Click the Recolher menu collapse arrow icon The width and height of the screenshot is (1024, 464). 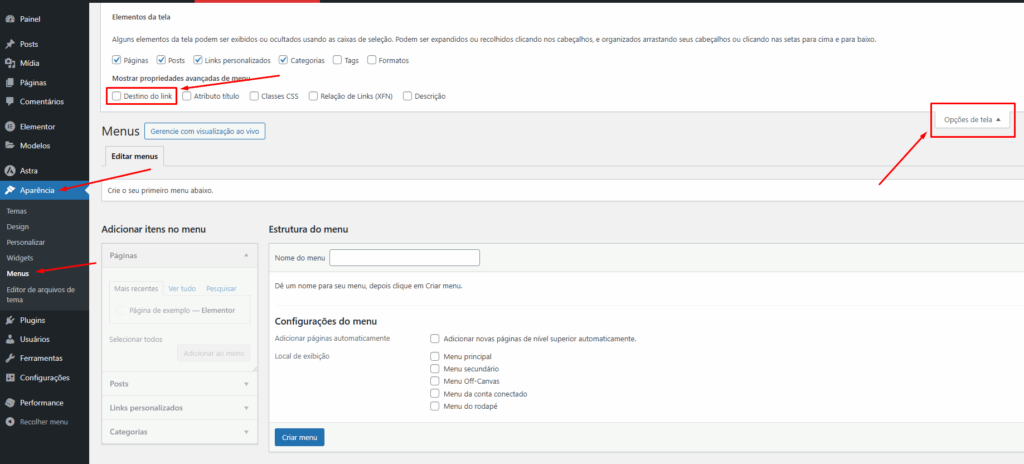coord(10,422)
